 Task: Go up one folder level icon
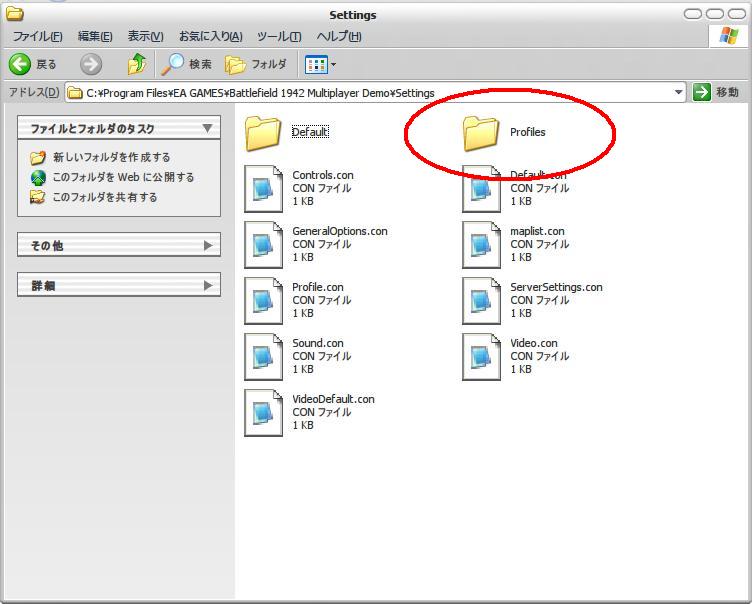(137, 64)
